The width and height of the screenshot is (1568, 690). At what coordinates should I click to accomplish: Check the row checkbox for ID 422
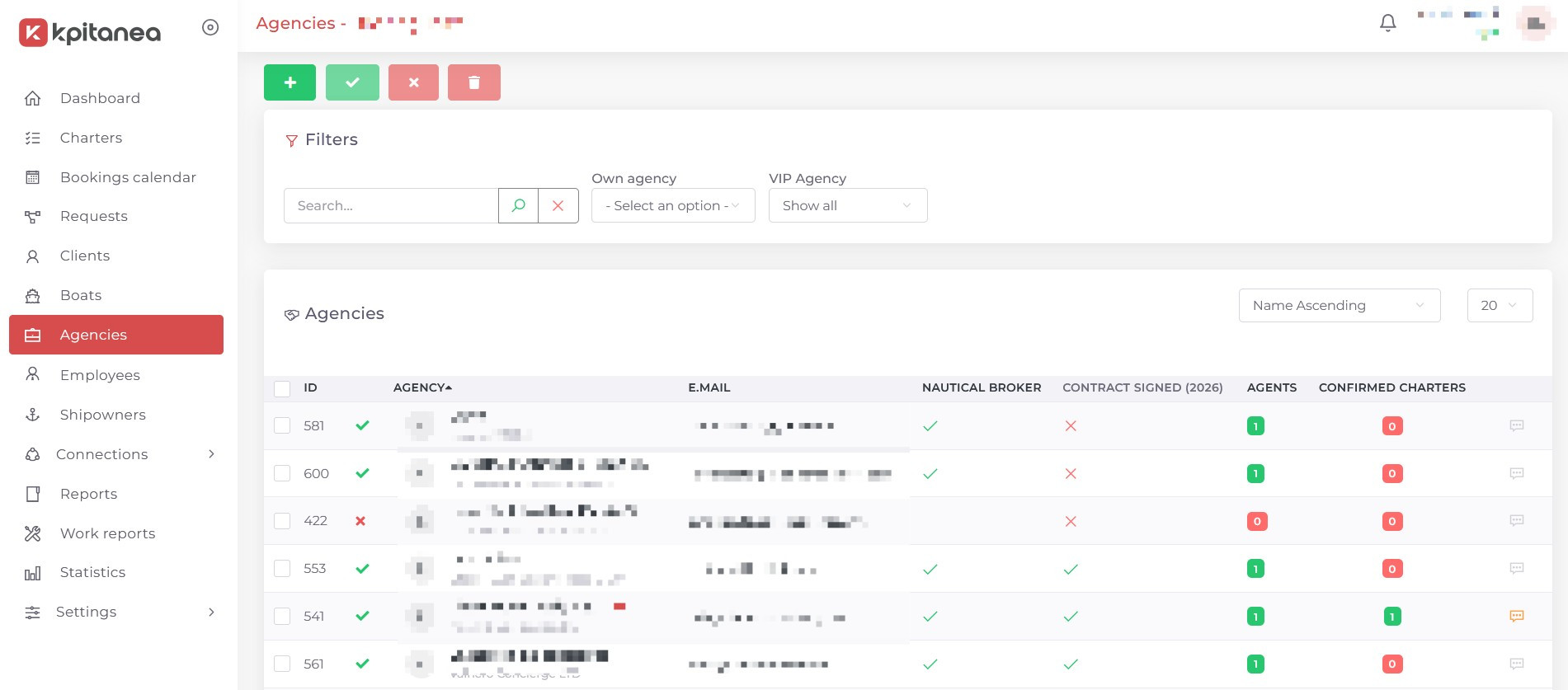coord(282,521)
